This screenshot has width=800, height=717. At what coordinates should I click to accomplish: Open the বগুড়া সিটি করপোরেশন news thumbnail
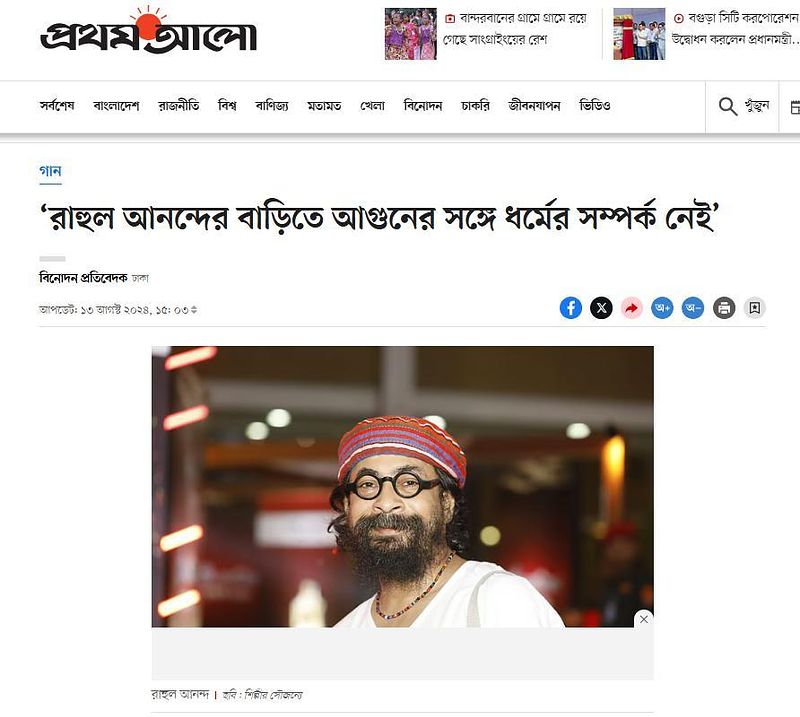click(x=639, y=34)
